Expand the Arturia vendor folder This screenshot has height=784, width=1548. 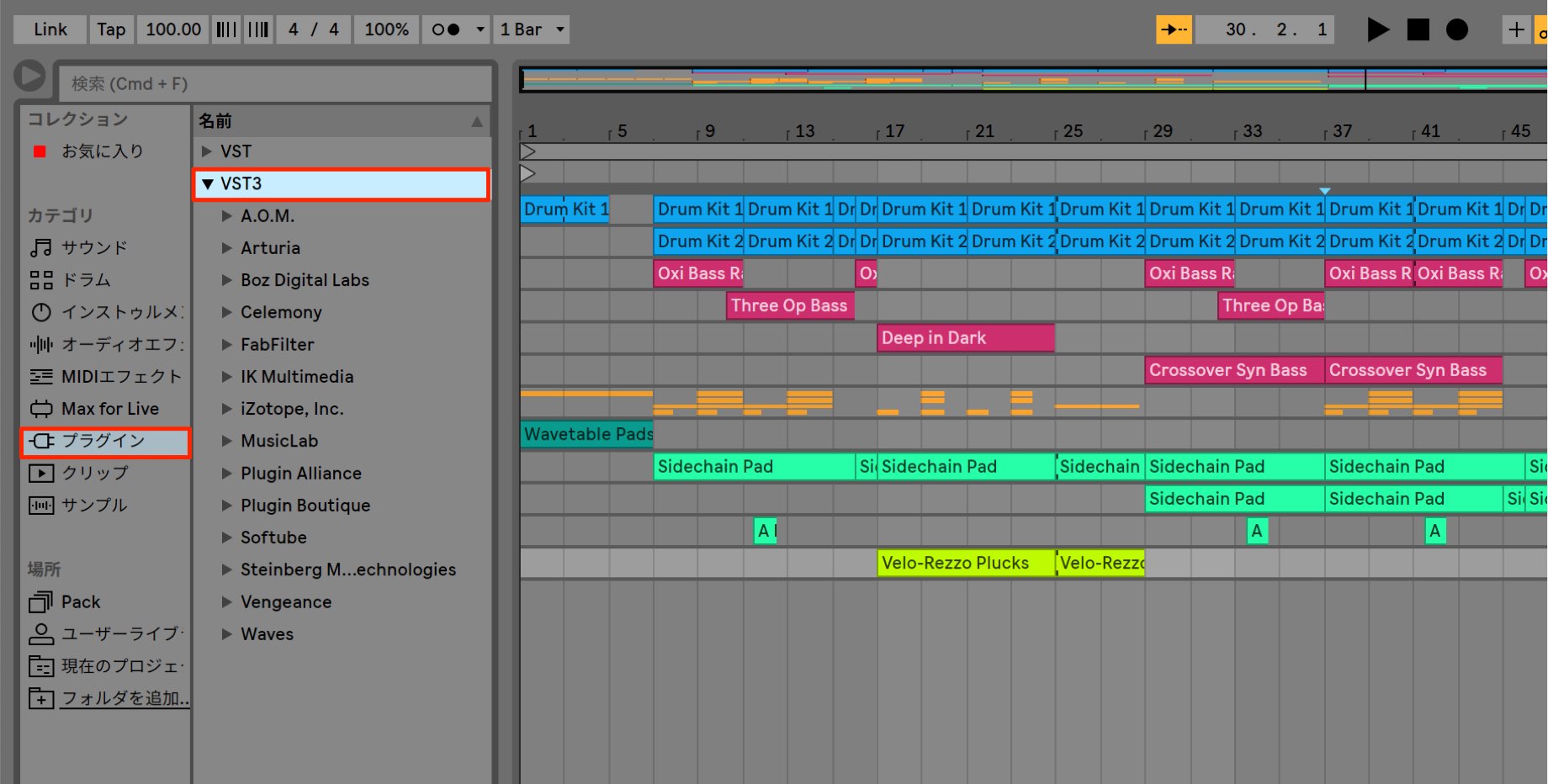click(x=226, y=248)
